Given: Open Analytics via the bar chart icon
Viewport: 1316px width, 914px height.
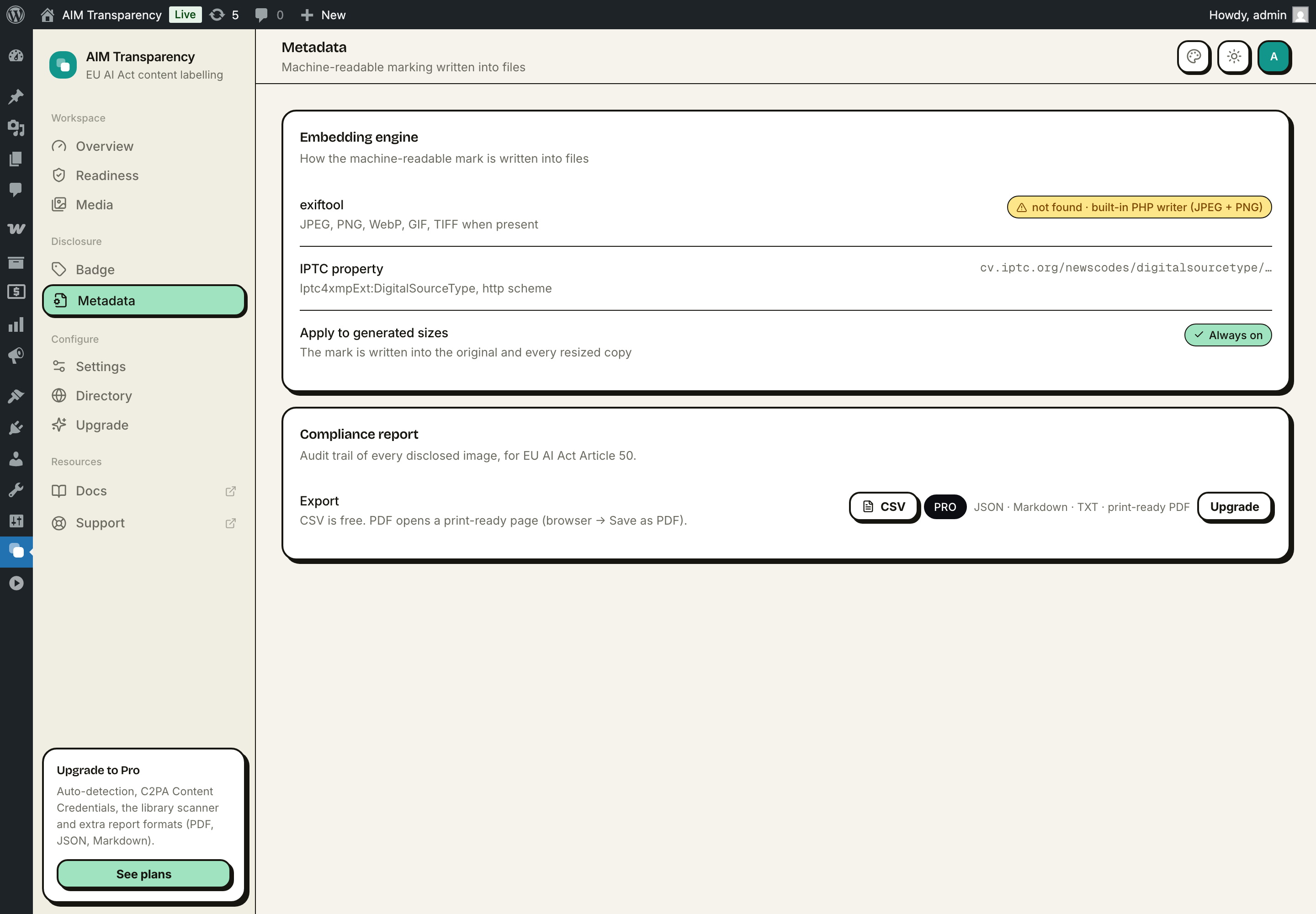Looking at the screenshot, I should (16, 325).
